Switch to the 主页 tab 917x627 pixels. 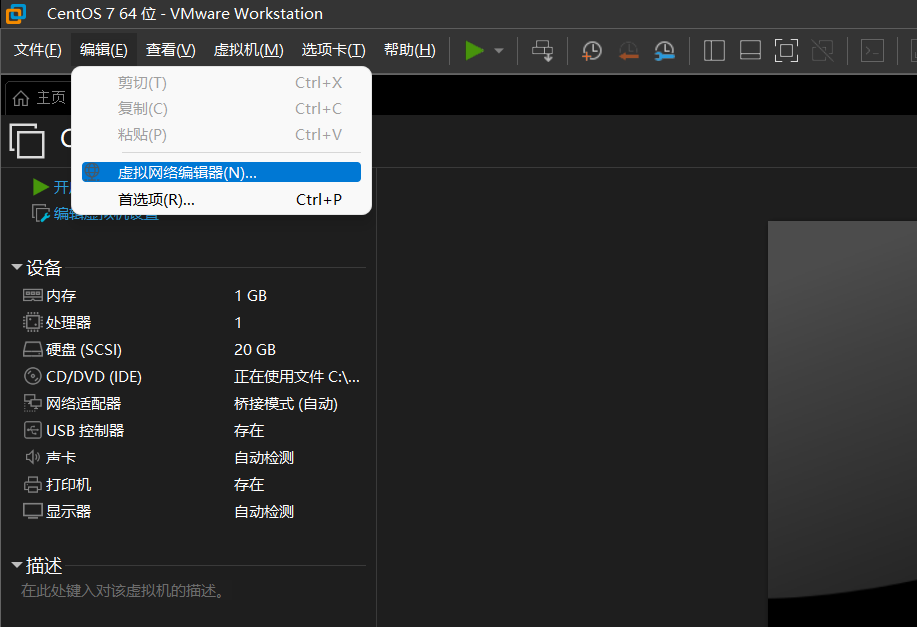(x=39, y=98)
